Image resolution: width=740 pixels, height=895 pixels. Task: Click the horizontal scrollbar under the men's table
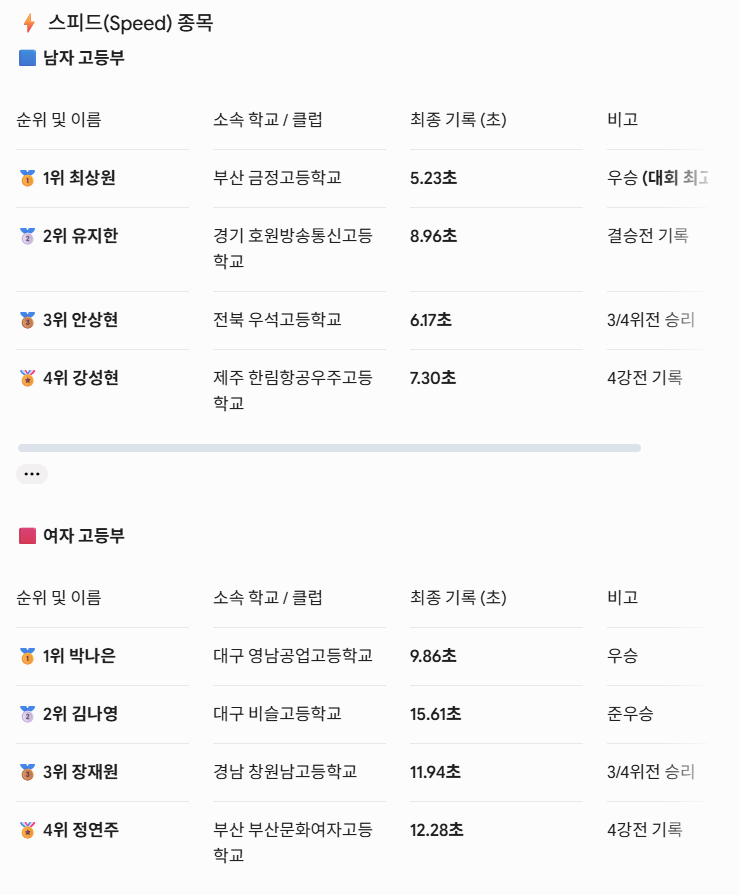click(329, 448)
